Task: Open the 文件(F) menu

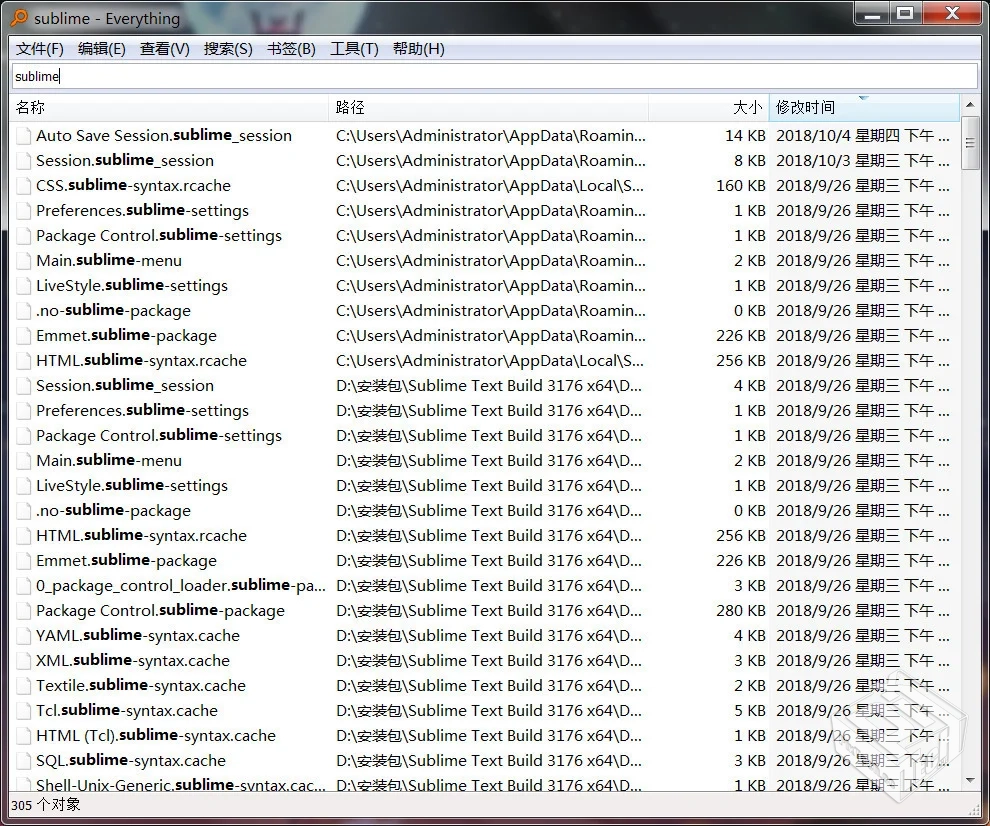Action: (x=40, y=49)
